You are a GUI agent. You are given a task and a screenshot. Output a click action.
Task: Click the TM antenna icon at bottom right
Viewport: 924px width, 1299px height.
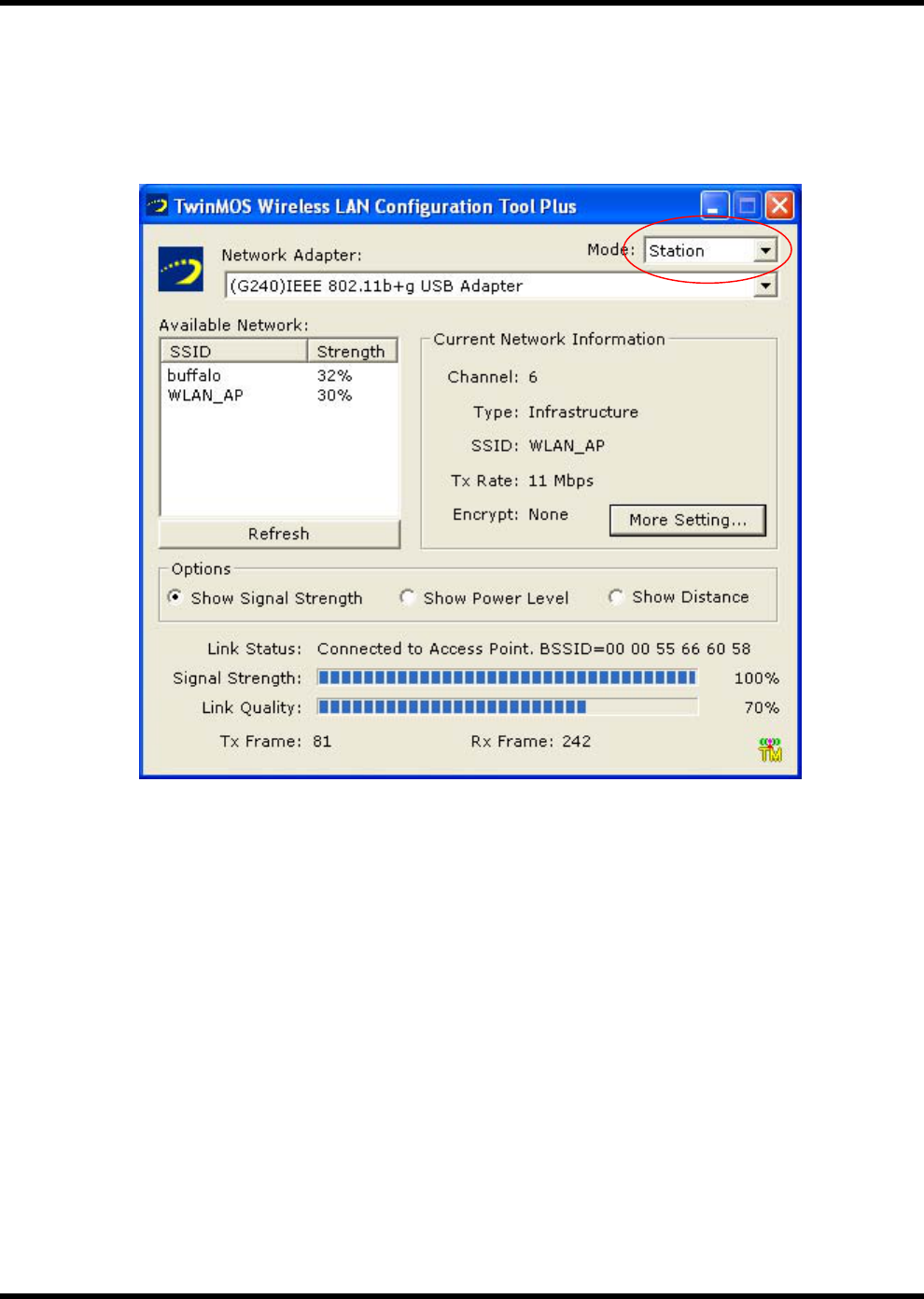tap(770, 749)
